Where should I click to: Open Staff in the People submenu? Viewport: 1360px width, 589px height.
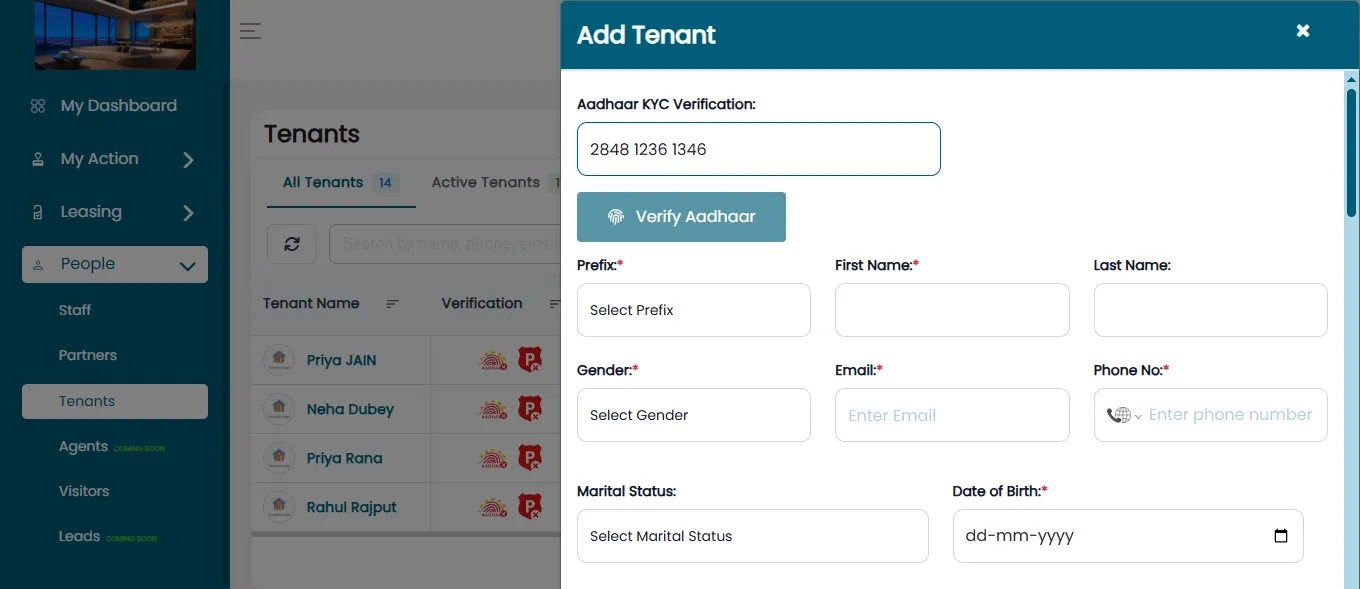point(75,310)
